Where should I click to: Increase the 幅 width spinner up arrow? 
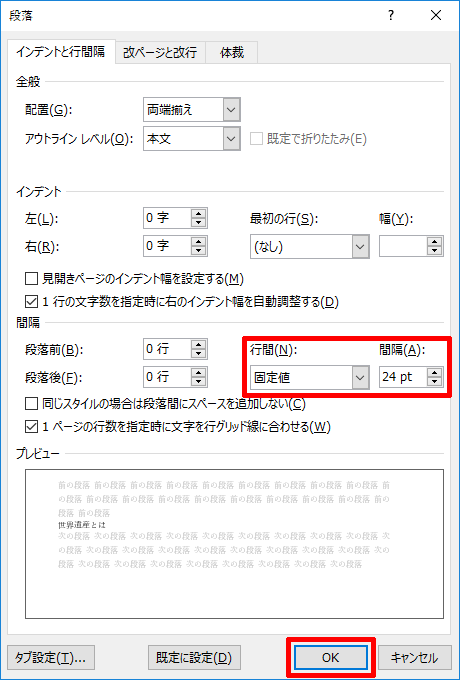(x=434, y=242)
